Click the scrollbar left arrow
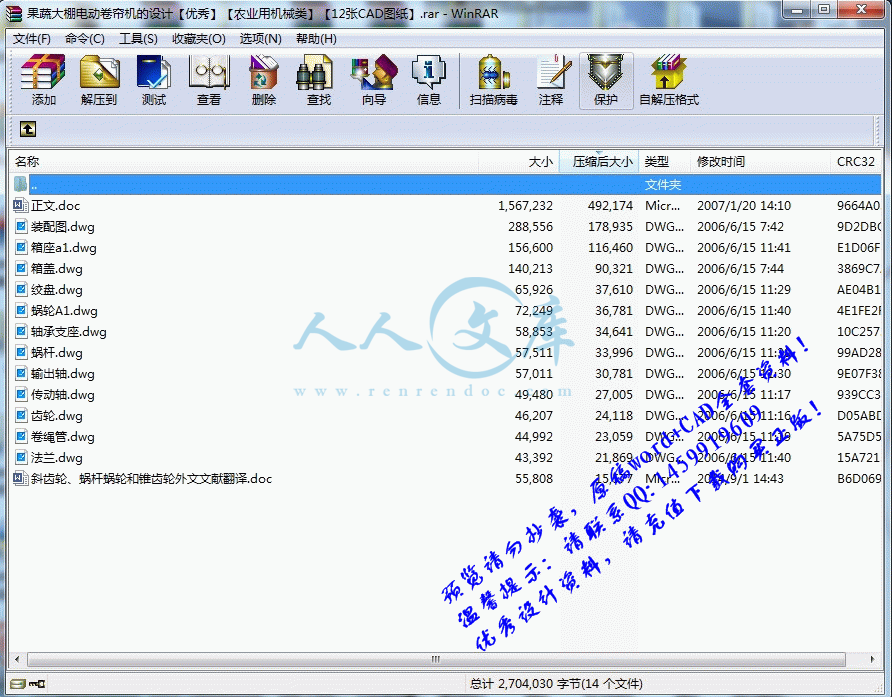The width and height of the screenshot is (892, 697). click(17, 659)
